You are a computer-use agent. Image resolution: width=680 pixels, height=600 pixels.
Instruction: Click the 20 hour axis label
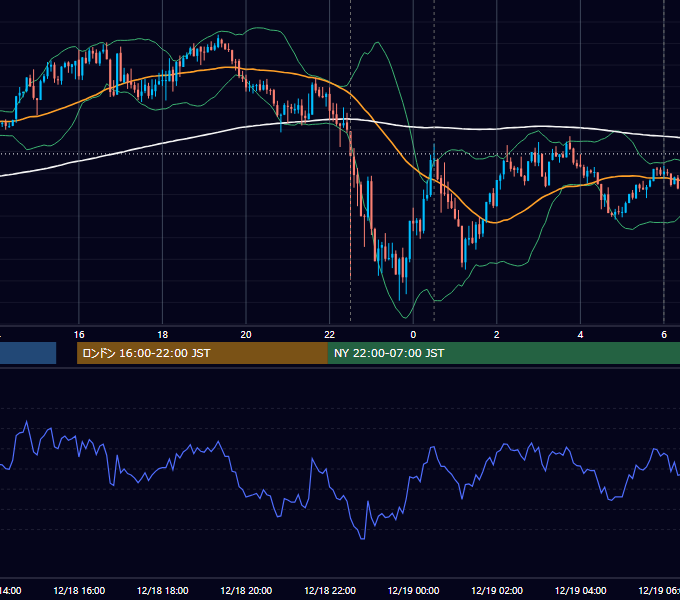tap(246, 335)
